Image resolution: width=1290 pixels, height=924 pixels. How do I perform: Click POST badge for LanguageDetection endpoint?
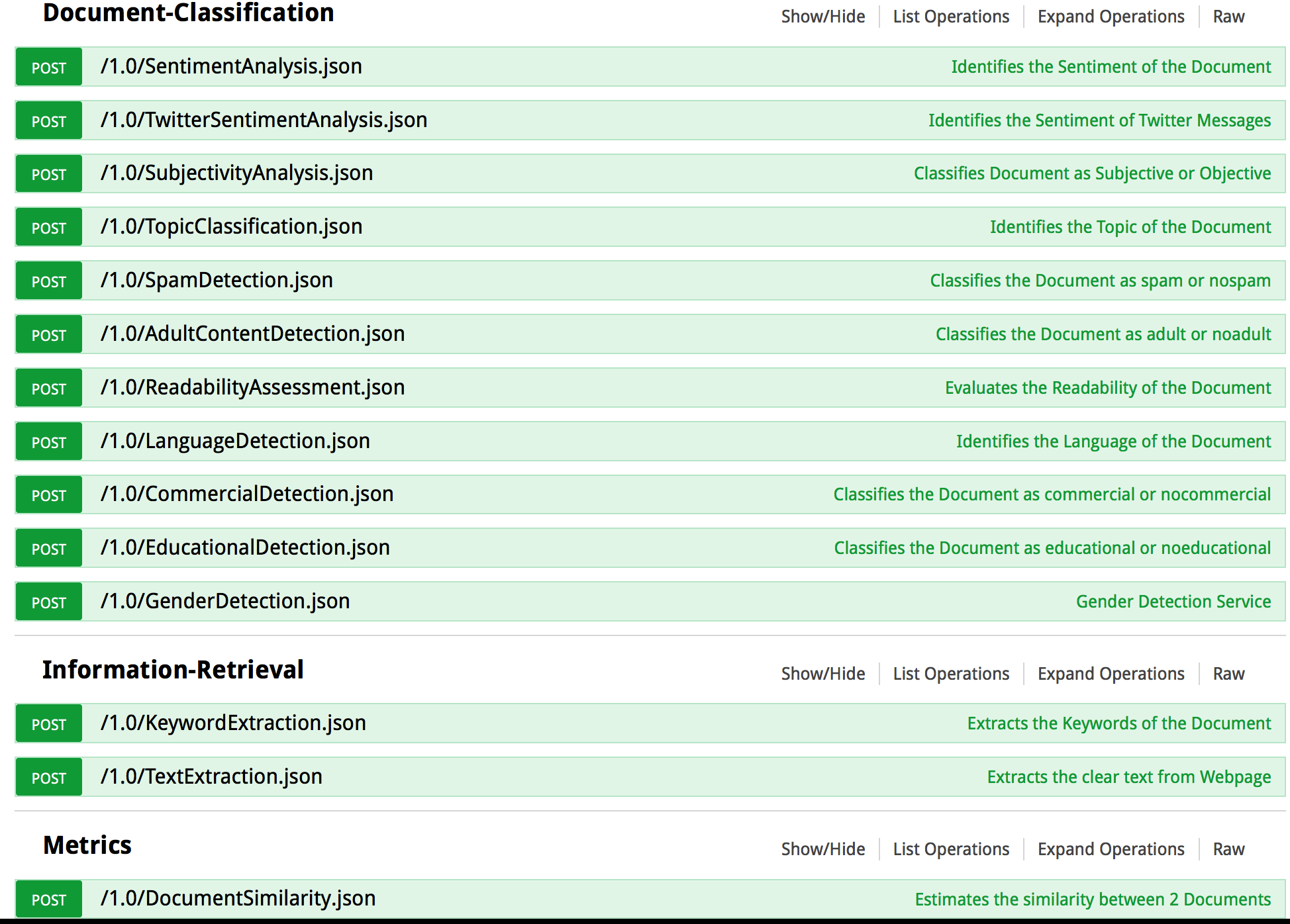(x=49, y=441)
